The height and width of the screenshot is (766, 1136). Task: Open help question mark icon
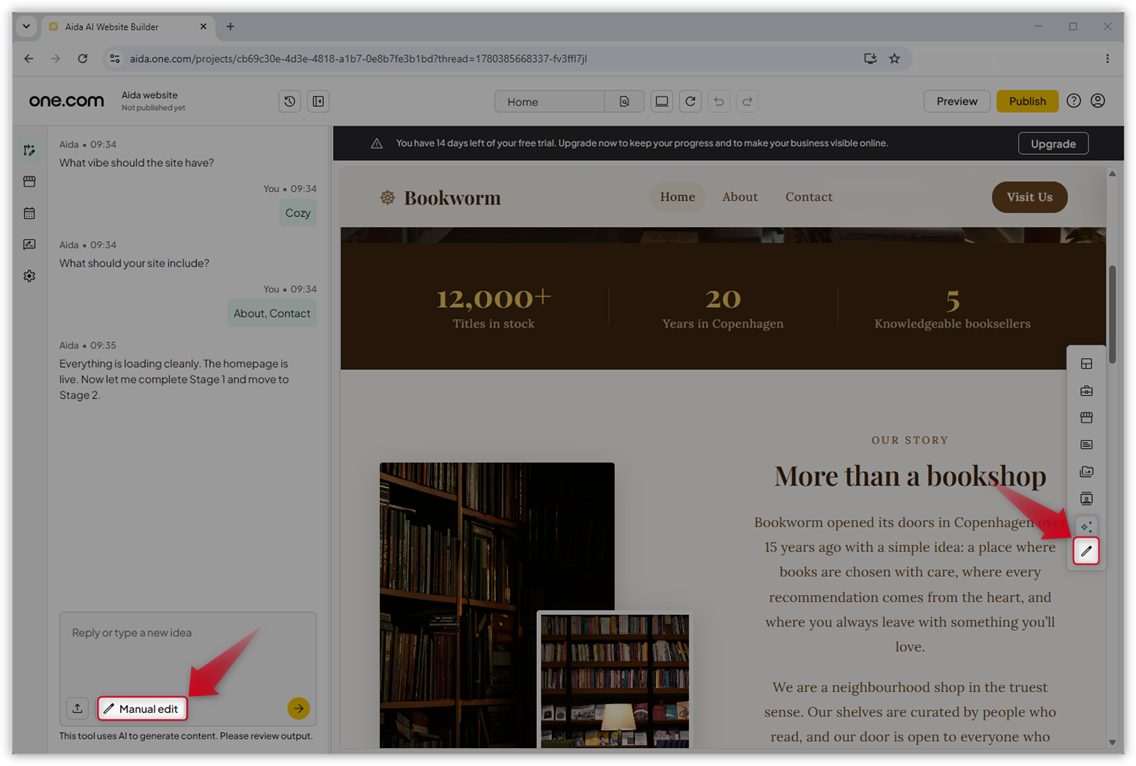pyautogui.click(x=1074, y=101)
